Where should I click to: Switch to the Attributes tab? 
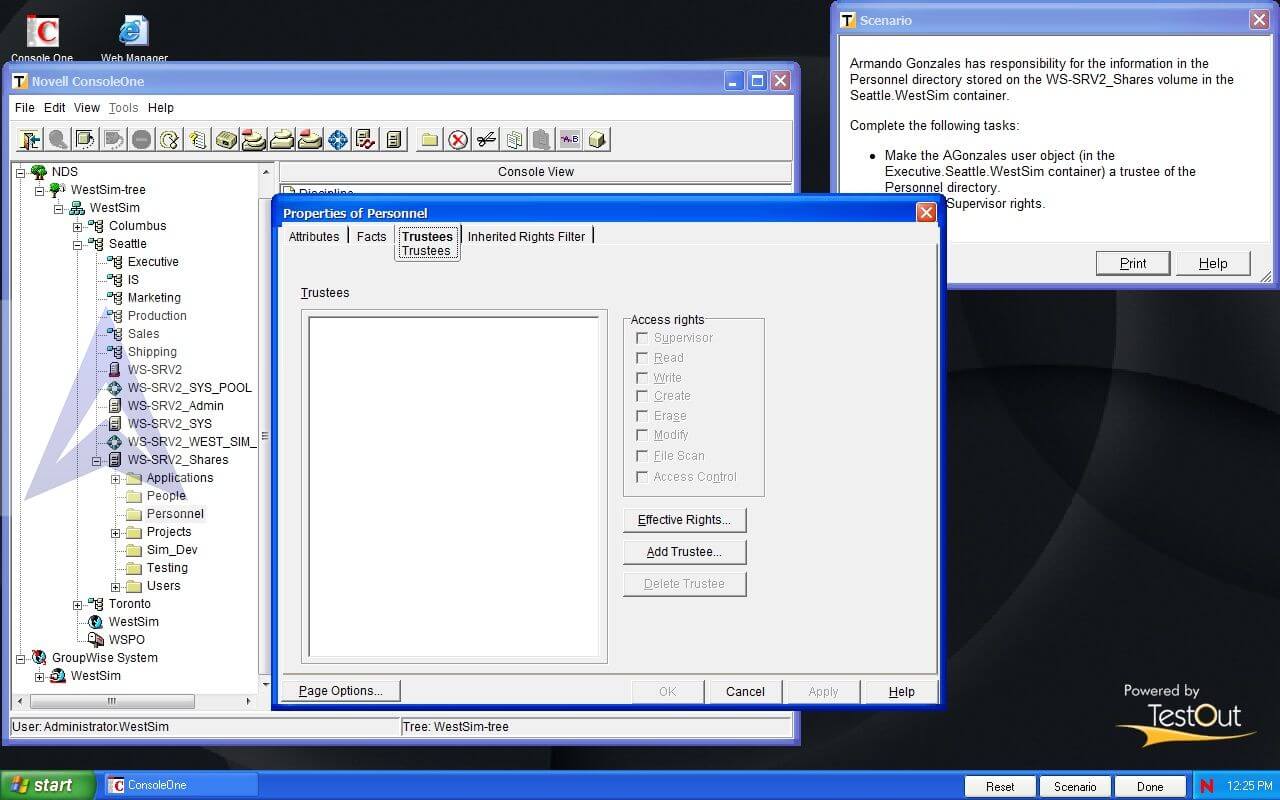click(314, 236)
